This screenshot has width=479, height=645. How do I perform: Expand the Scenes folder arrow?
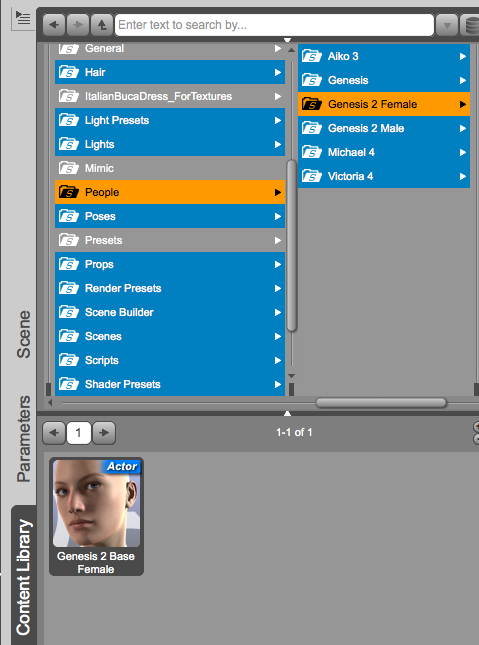(278, 336)
